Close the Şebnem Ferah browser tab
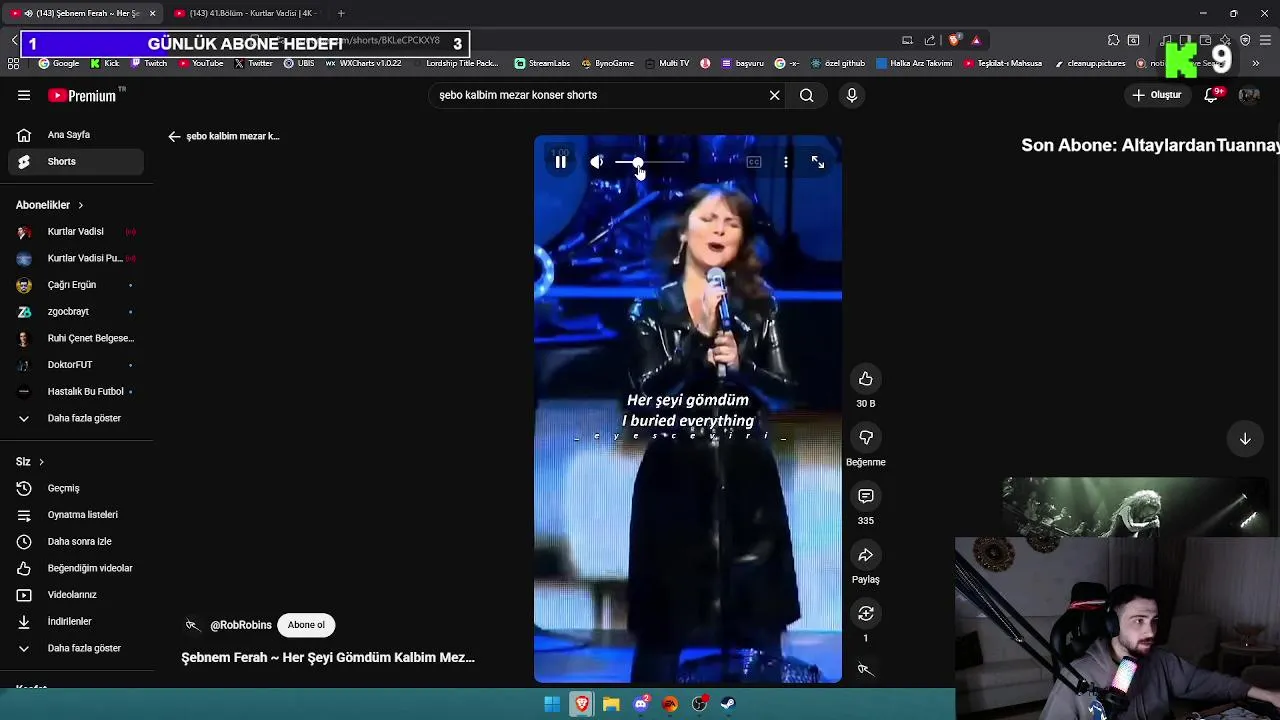 152,13
